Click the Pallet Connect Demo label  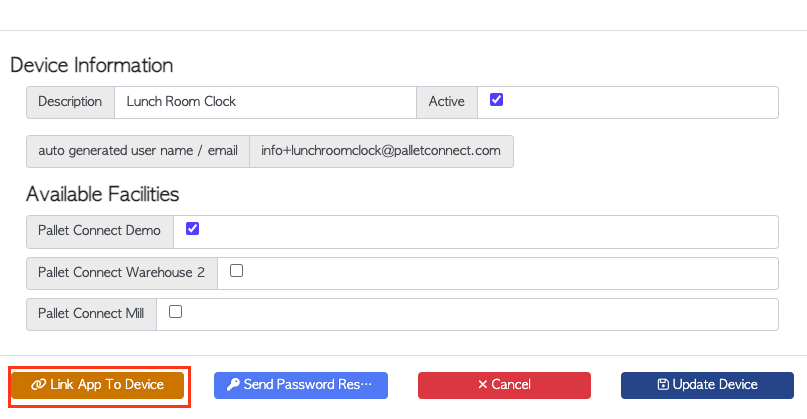click(x=99, y=231)
